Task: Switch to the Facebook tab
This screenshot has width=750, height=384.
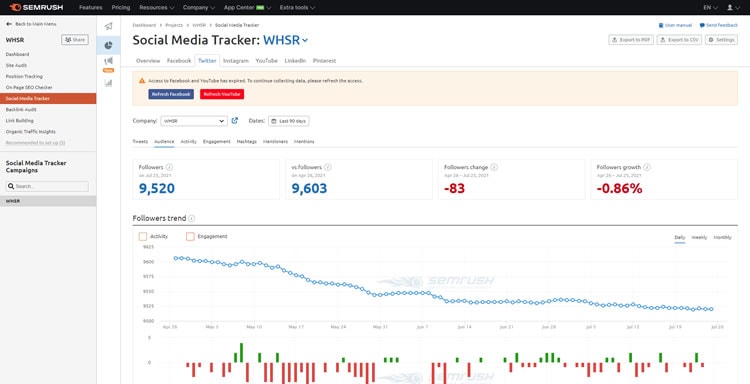Action: pyautogui.click(x=179, y=61)
